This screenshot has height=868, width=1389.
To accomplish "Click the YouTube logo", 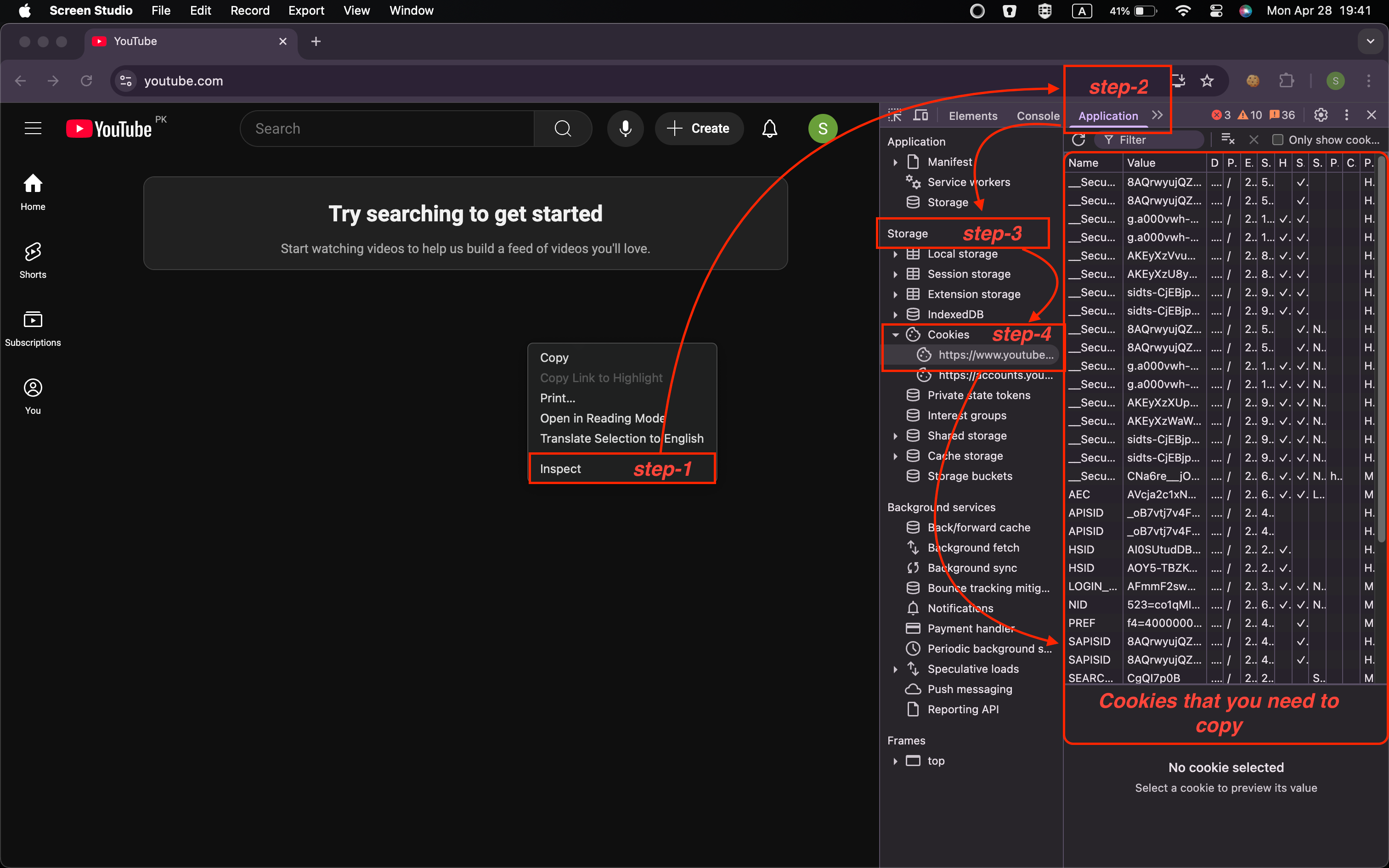I will pos(109,129).
